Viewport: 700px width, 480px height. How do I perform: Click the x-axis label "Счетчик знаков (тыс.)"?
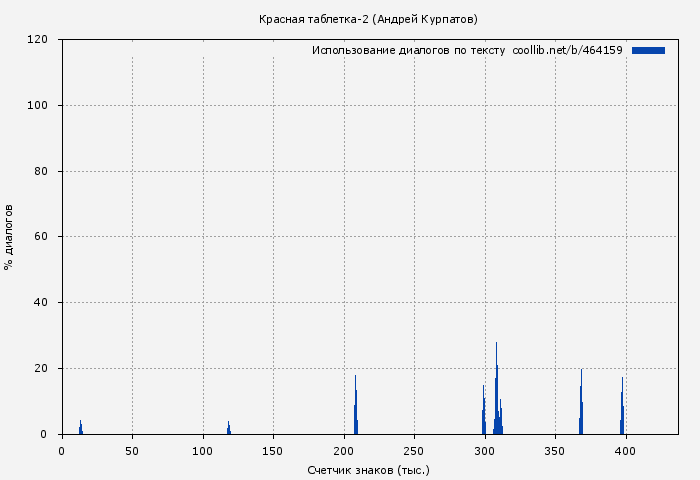click(x=368, y=469)
